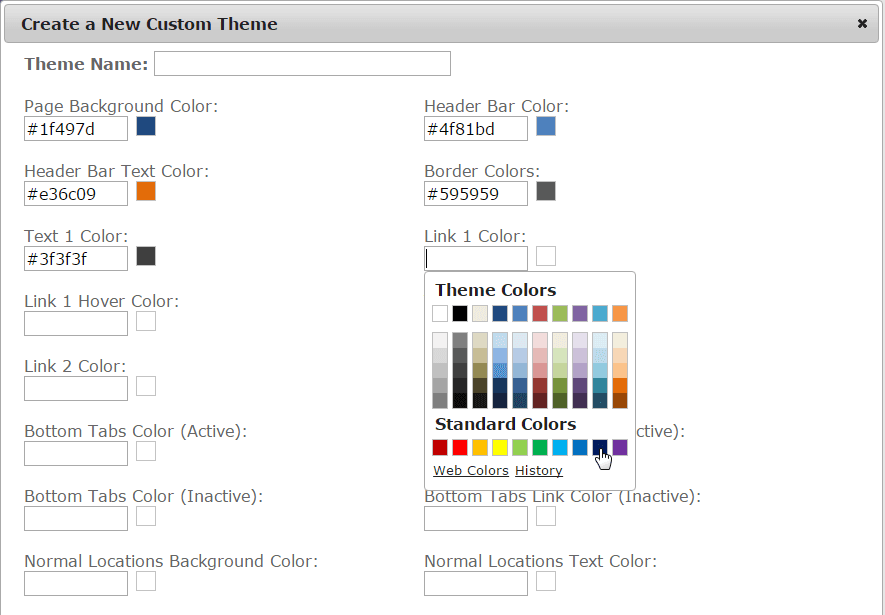The image size is (885, 615).
Task: Open the Bottom Tabs Color (Active) swatch
Action: [146, 451]
